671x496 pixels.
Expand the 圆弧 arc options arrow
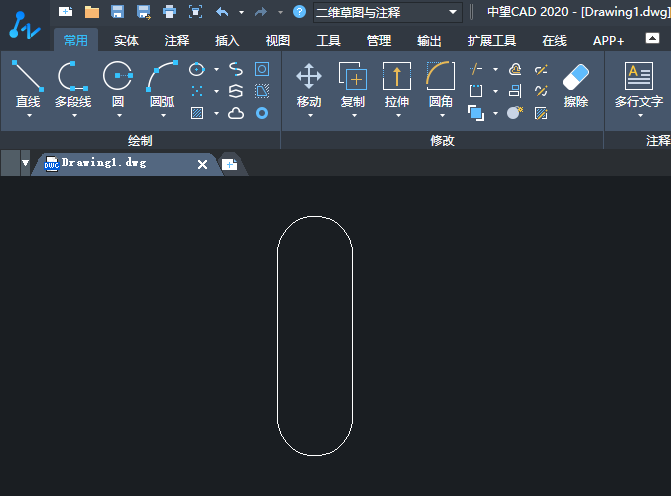163,116
